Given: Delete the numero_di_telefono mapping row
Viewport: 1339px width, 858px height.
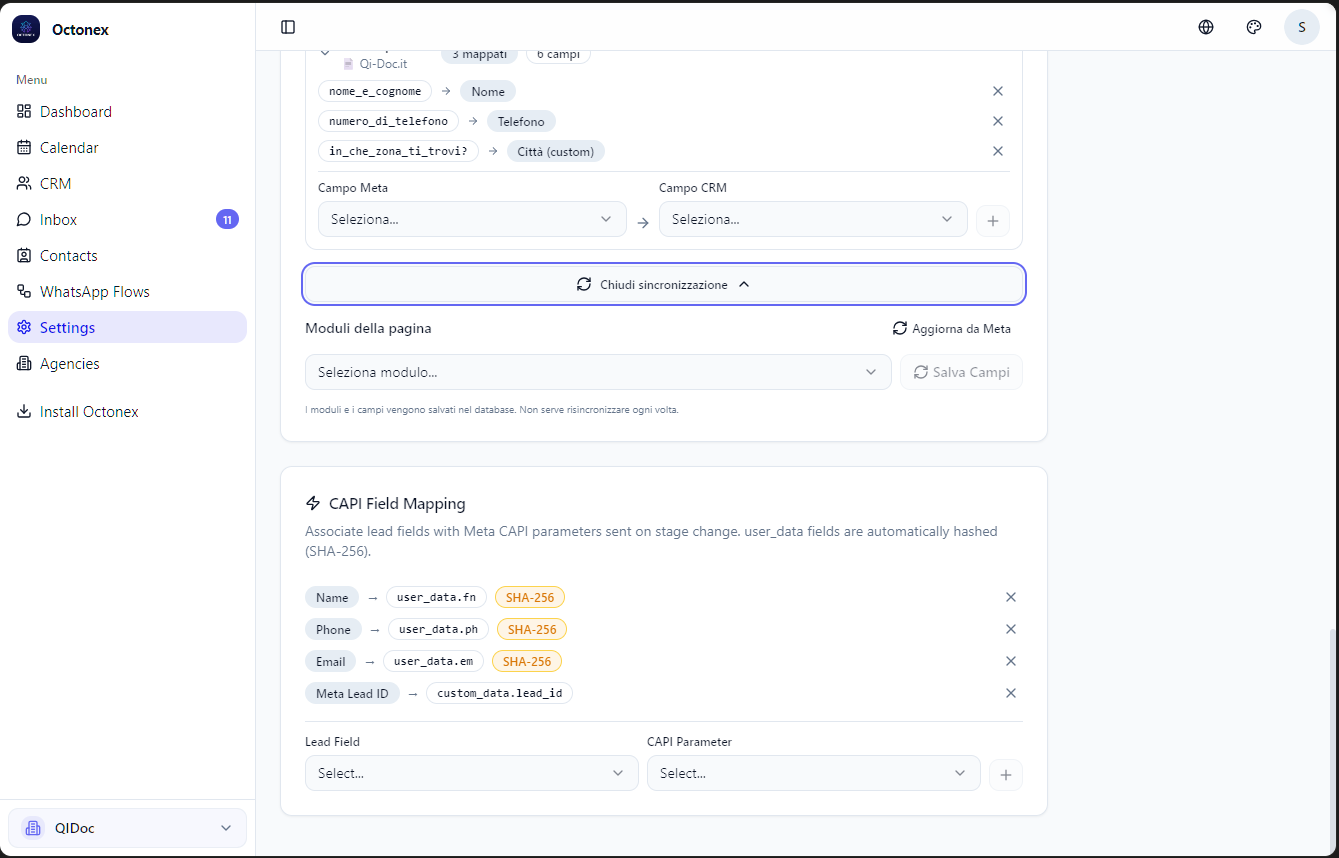Looking at the screenshot, I should tap(997, 121).
